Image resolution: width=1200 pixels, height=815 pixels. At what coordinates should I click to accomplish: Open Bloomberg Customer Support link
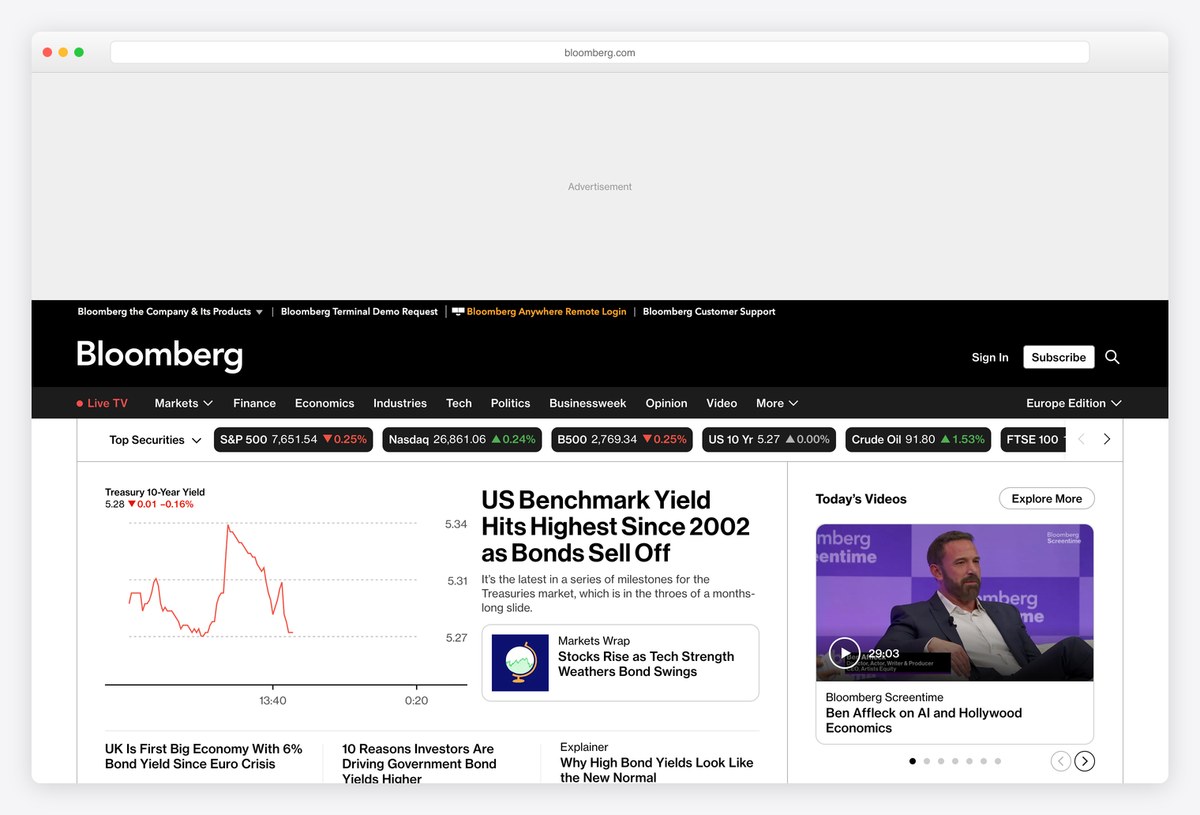709,312
